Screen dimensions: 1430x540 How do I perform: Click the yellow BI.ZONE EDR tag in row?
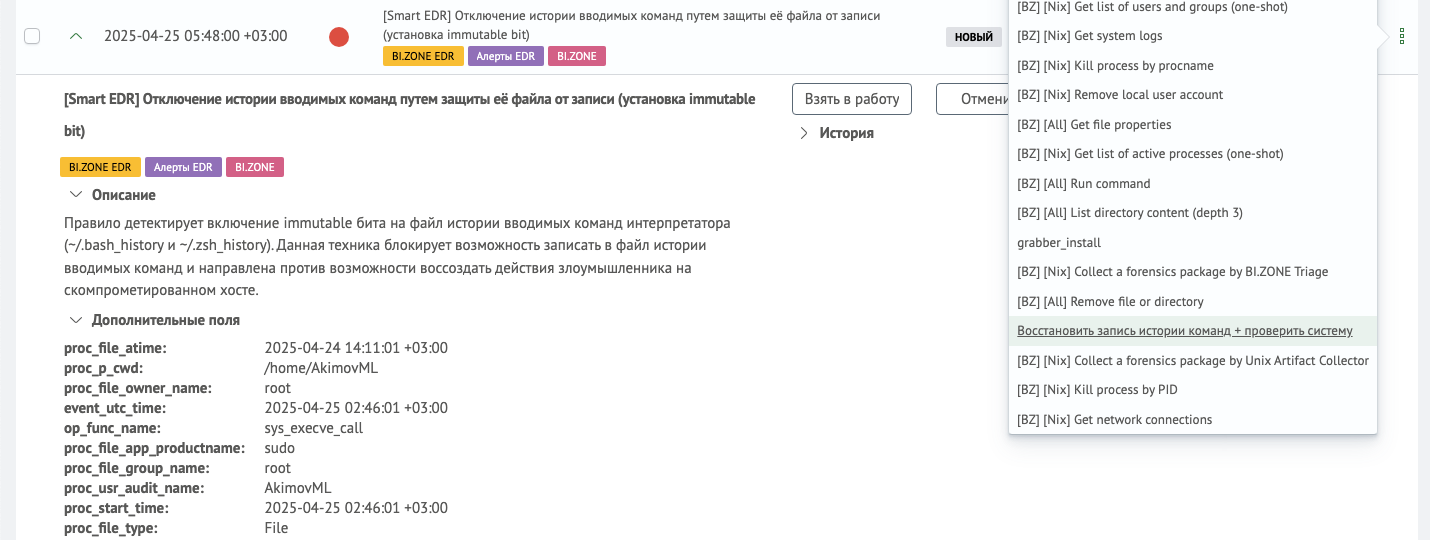423,56
